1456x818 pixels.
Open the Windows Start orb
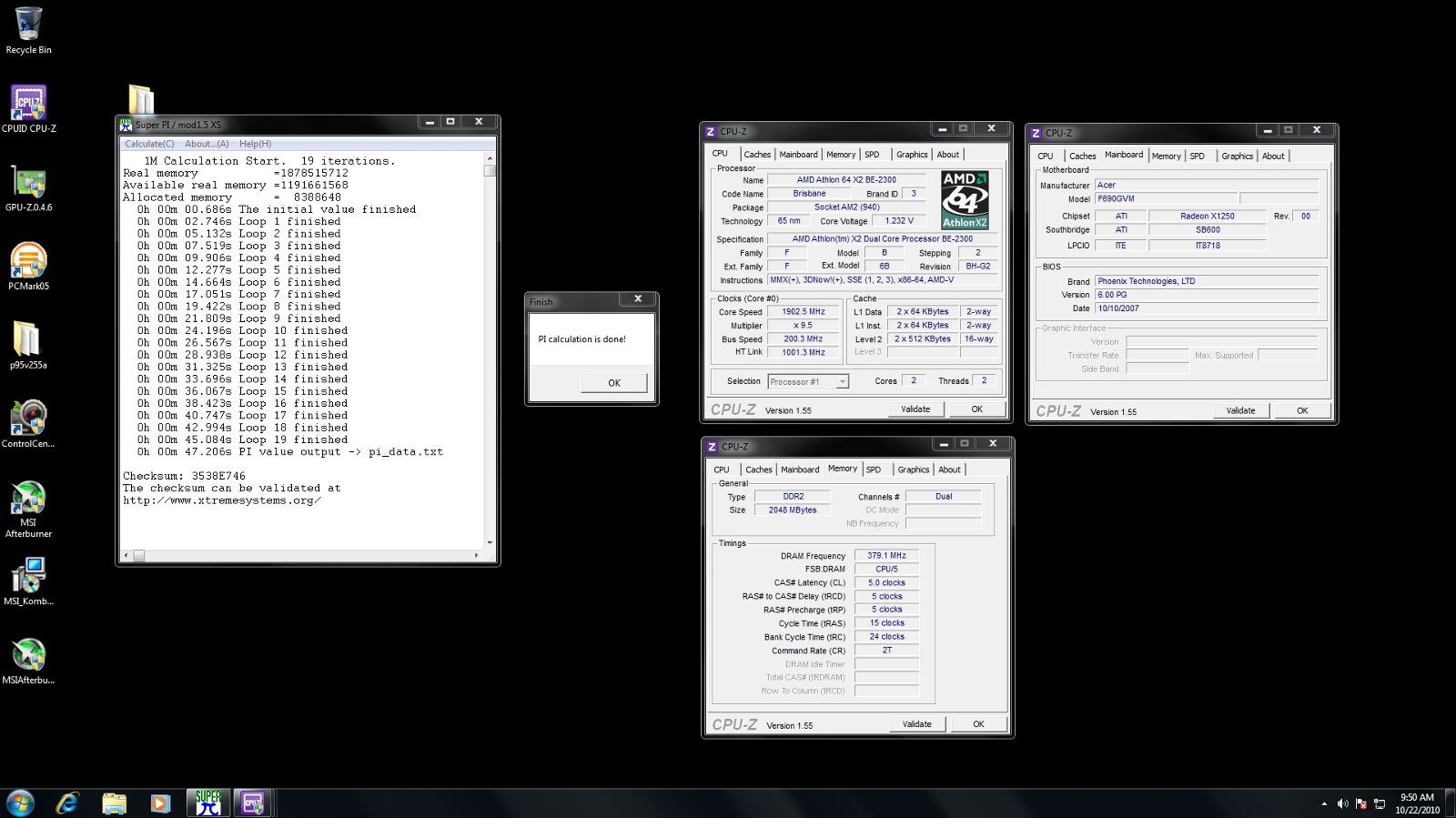pyautogui.click(x=20, y=803)
